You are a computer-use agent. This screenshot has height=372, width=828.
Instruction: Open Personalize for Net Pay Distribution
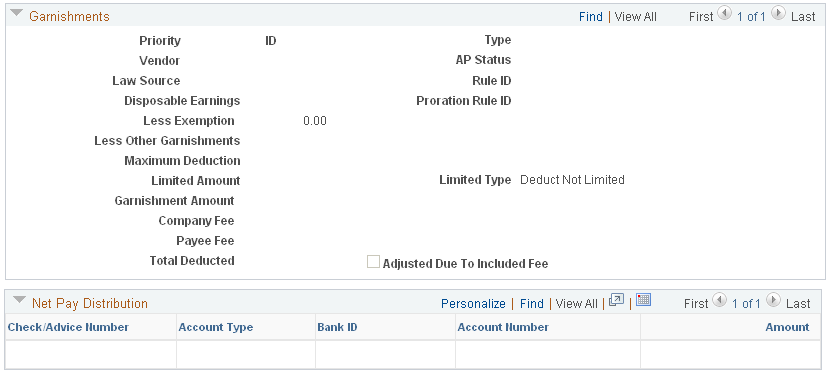[473, 303]
